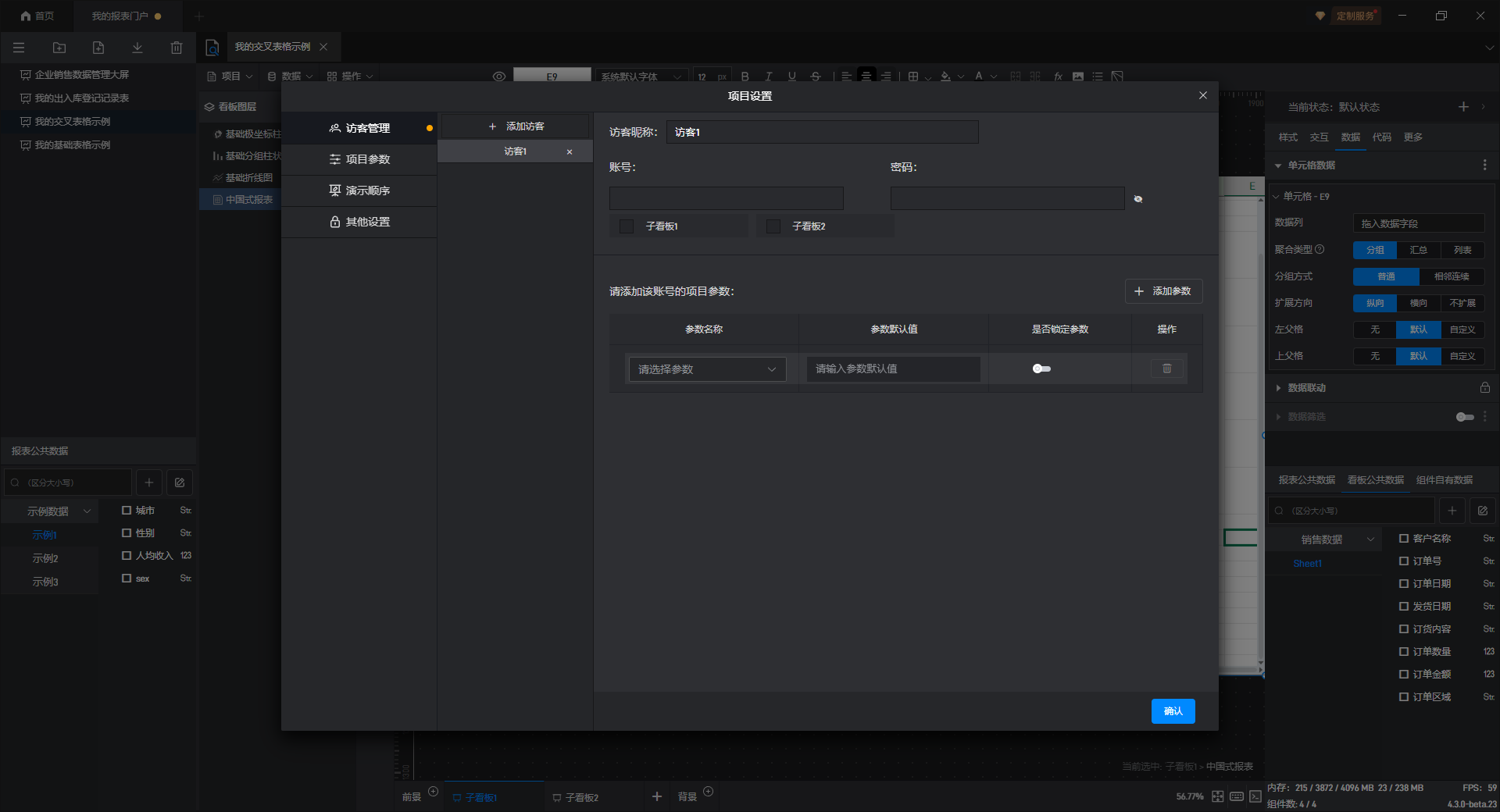The image size is (1500, 812).
Task: Click edit icon in 报表公共数据 panel
Action: pyautogui.click(x=180, y=483)
